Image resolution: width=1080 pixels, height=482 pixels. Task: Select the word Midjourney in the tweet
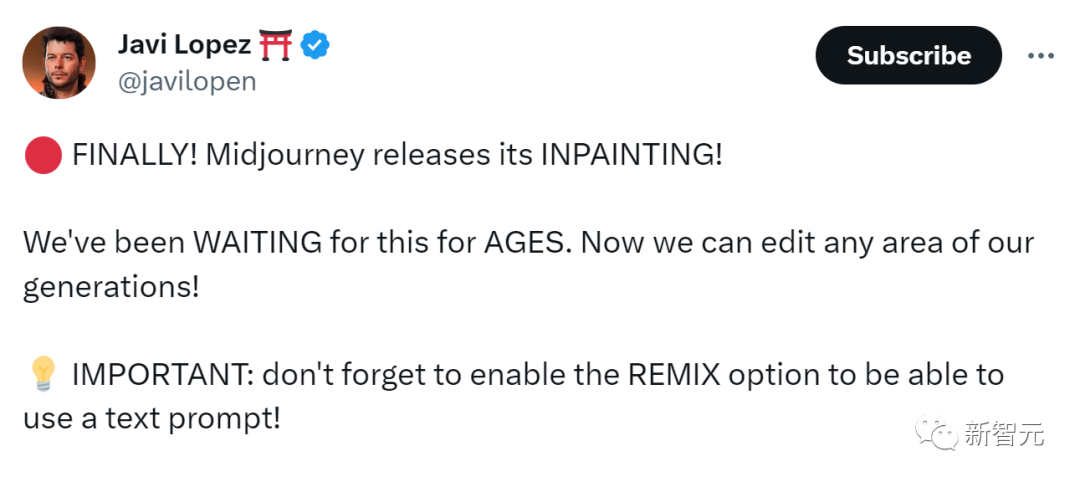coord(284,156)
